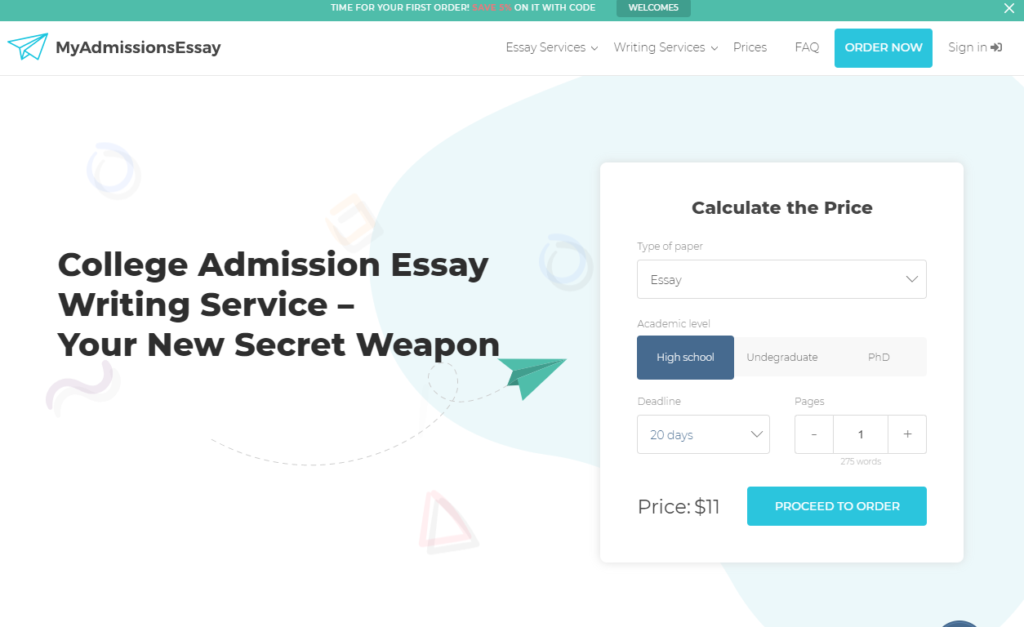This screenshot has width=1024, height=627.
Task: Click the ORDER NOW button
Action: tap(883, 48)
